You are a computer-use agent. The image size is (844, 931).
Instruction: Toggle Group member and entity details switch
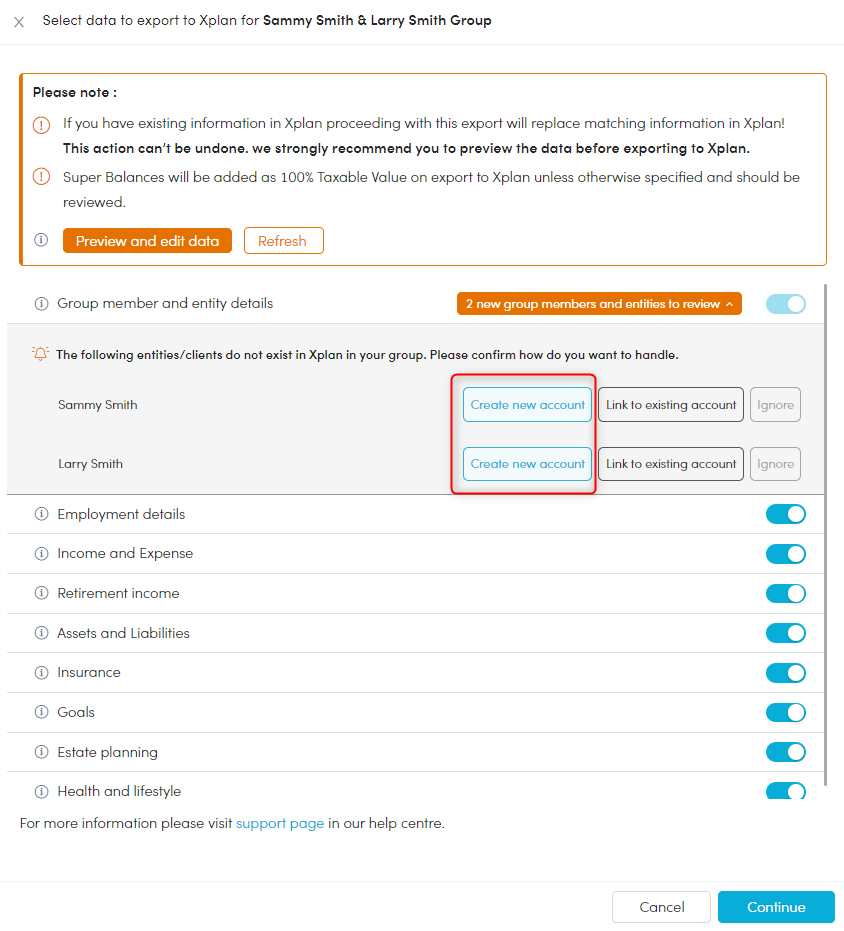pos(785,304)
